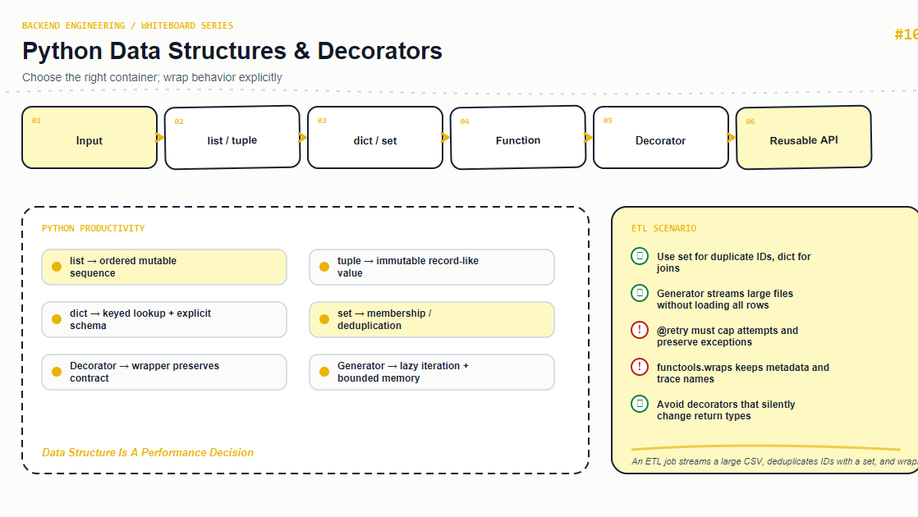Click the Input step card
This screenshot has width=918, height=517.
pyautogui.click(x=90, y=138)
